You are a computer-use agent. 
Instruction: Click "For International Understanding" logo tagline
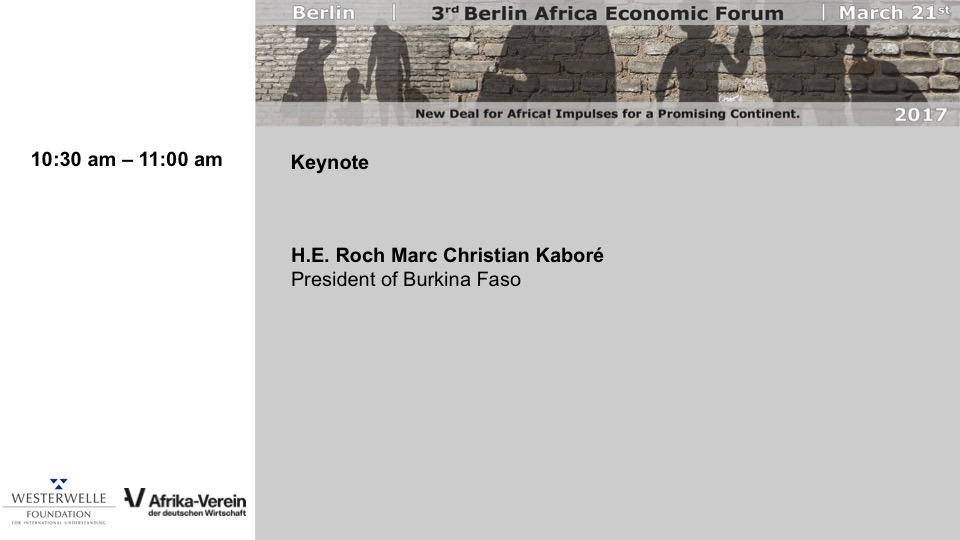59,523
